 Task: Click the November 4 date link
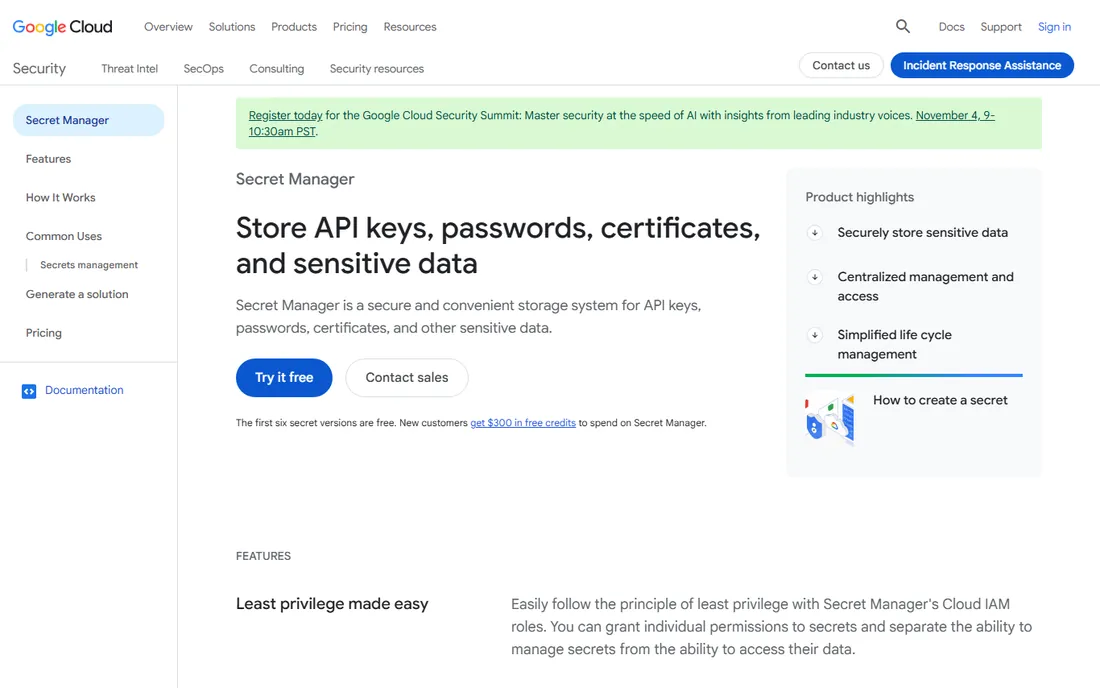tap(955, 115)
